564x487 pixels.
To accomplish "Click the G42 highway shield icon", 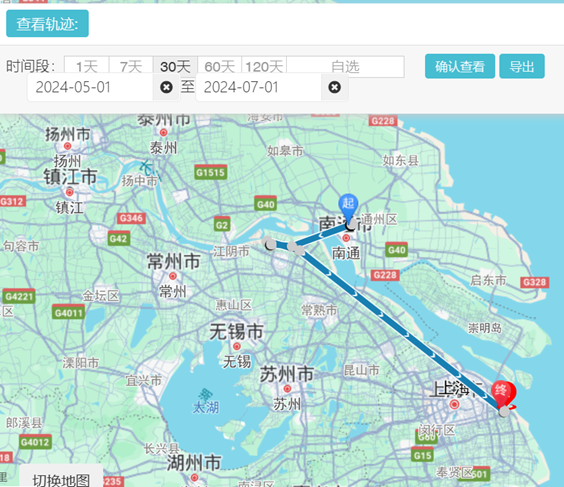I will coord(119,238).
